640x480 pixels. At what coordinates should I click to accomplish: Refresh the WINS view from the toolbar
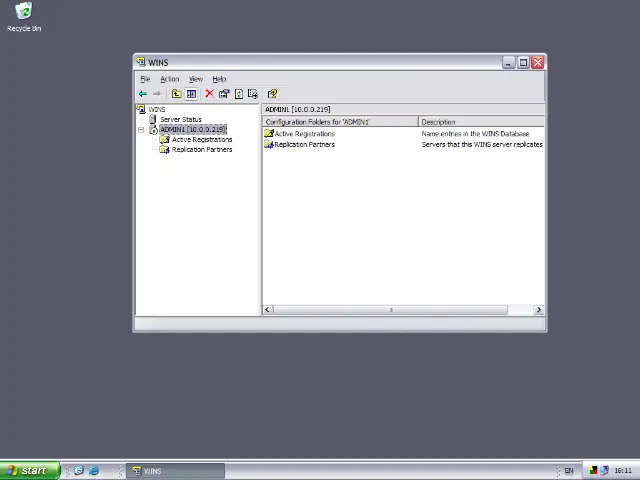[239, 94]
